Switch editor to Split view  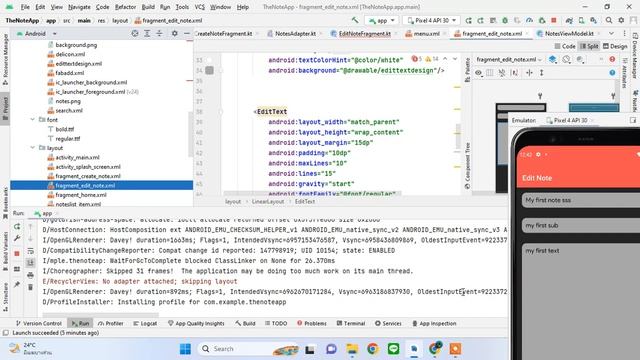pos(589,46)
